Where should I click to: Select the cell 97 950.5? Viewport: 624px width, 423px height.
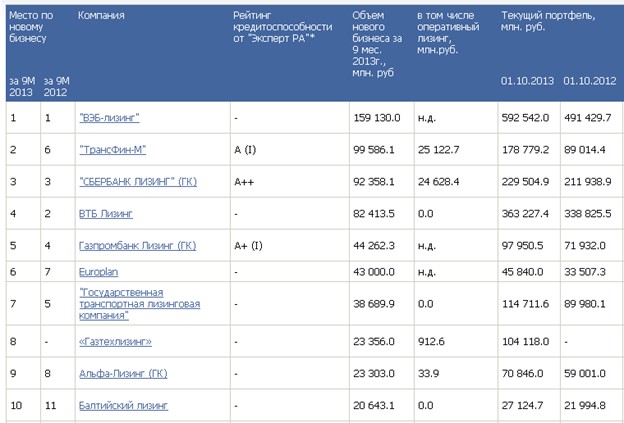(523, 246)
